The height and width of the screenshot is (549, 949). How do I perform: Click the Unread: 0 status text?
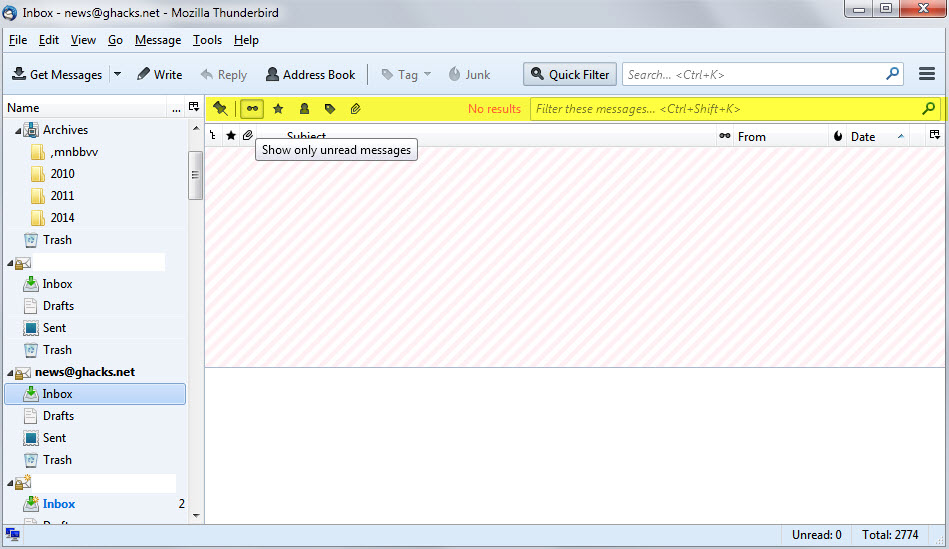click(816, 535)
